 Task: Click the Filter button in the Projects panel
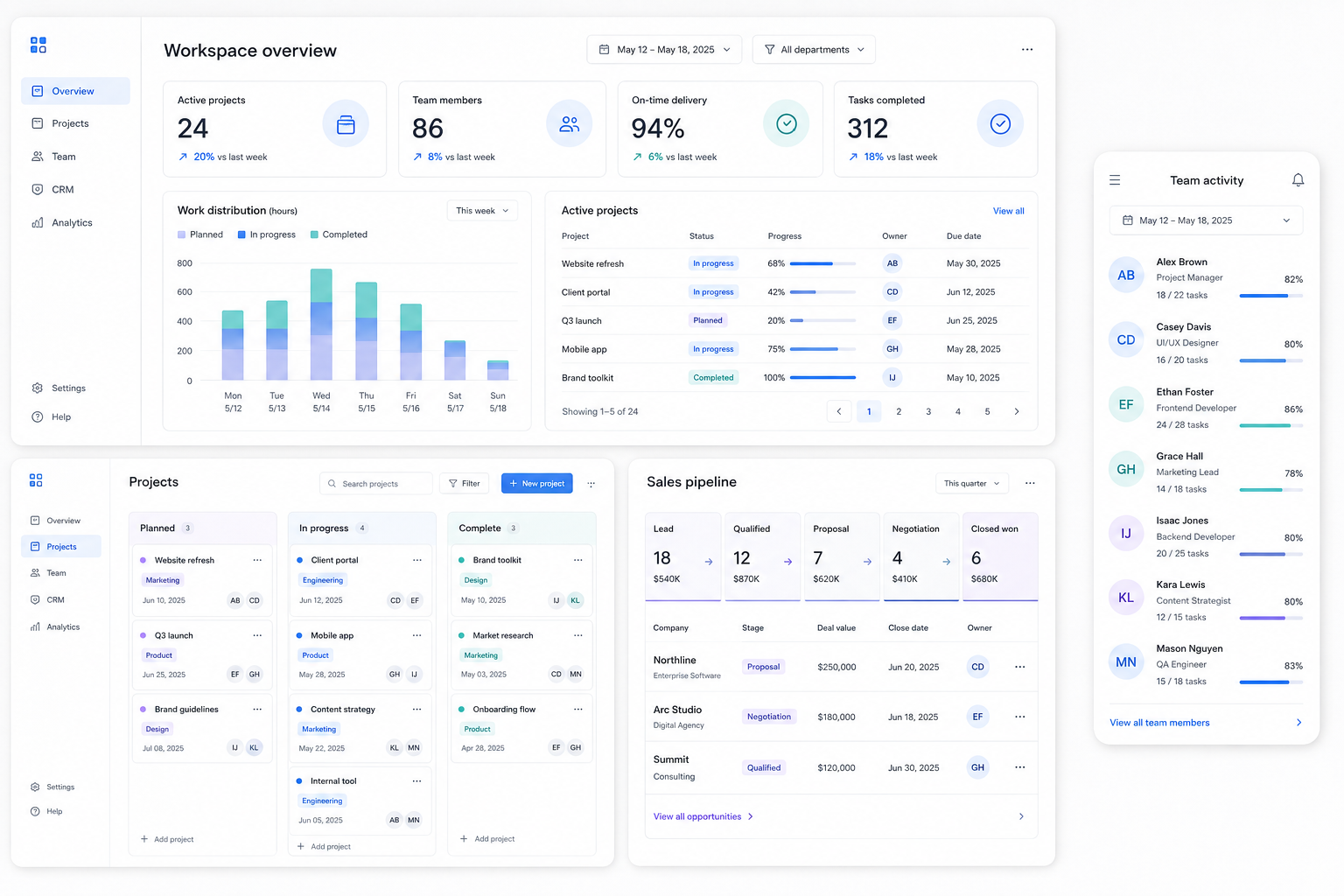click(x=465, y=484)
